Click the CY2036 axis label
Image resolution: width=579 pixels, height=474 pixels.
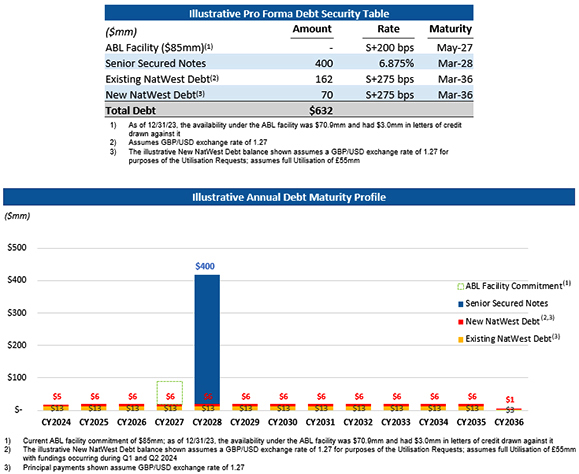(x=509, y=422)
